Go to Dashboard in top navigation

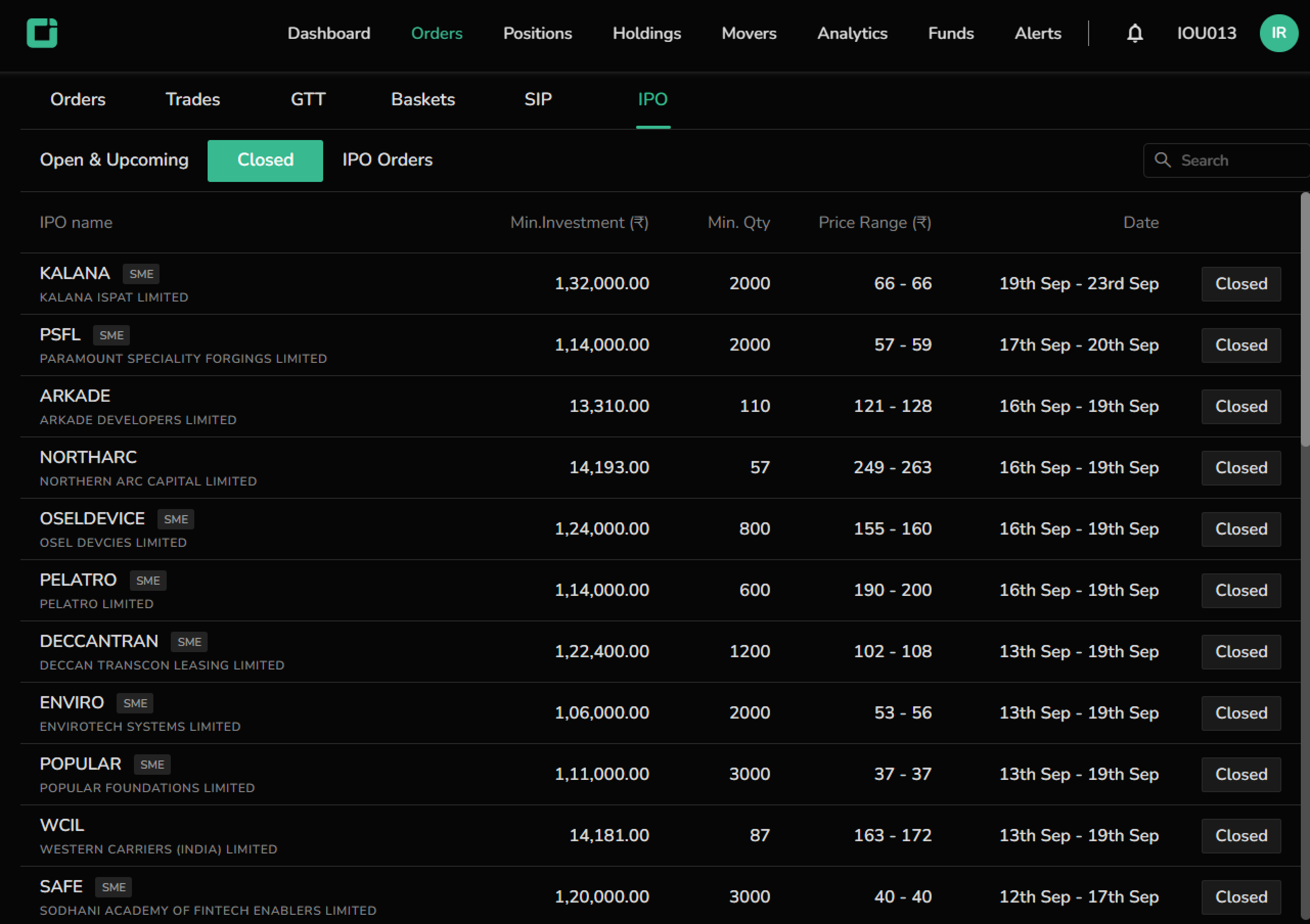tap(329, 33)
